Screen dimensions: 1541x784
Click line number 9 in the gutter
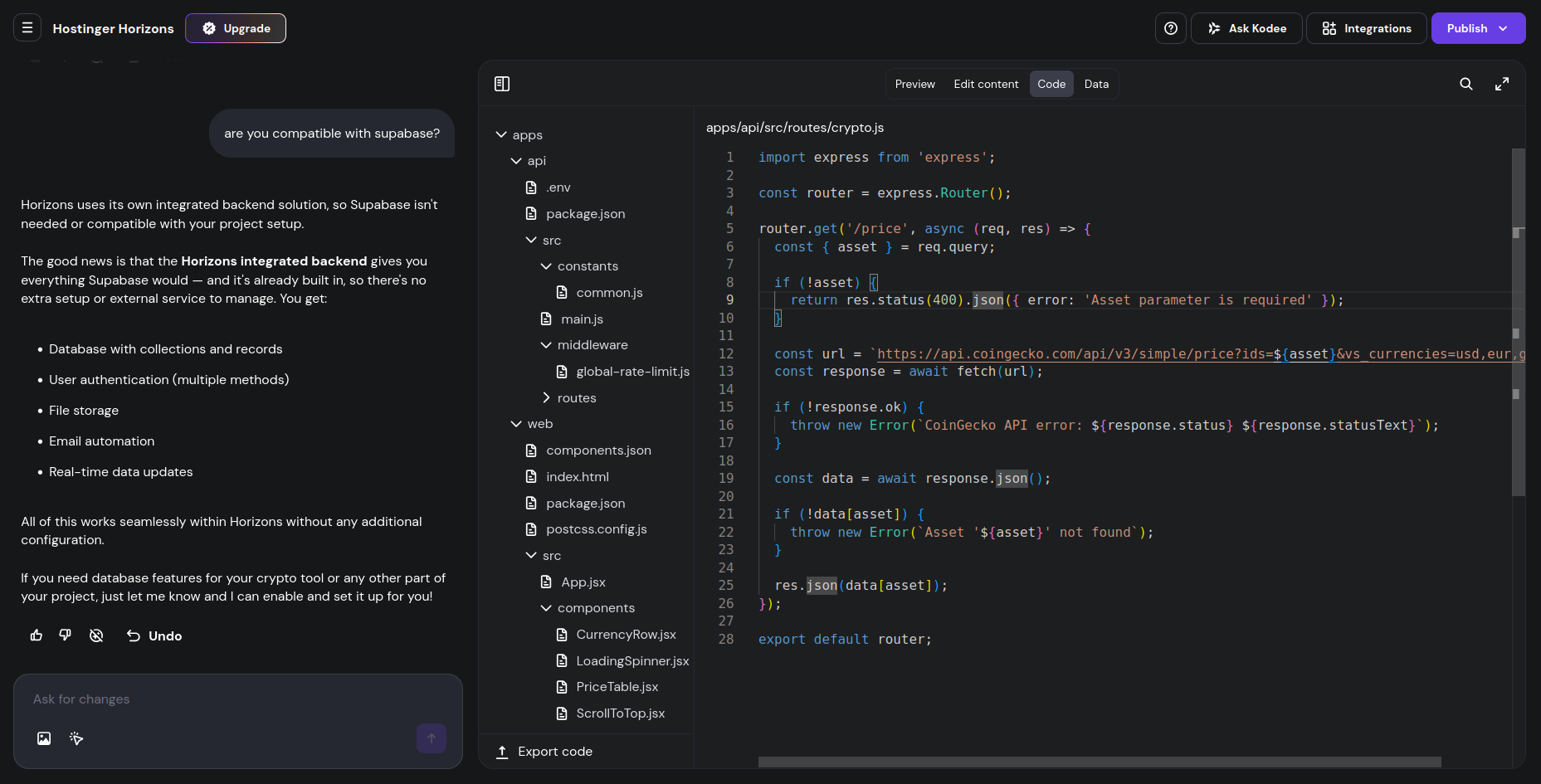(729, 300)
